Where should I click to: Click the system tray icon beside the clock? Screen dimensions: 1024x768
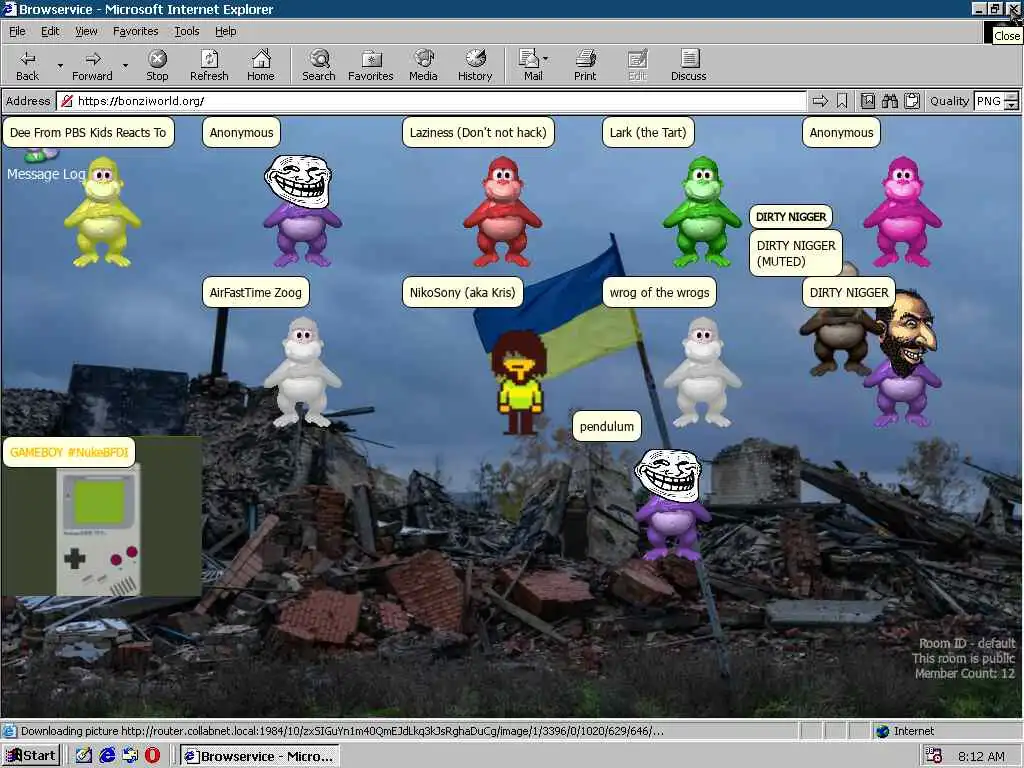(x=933, y=756)
